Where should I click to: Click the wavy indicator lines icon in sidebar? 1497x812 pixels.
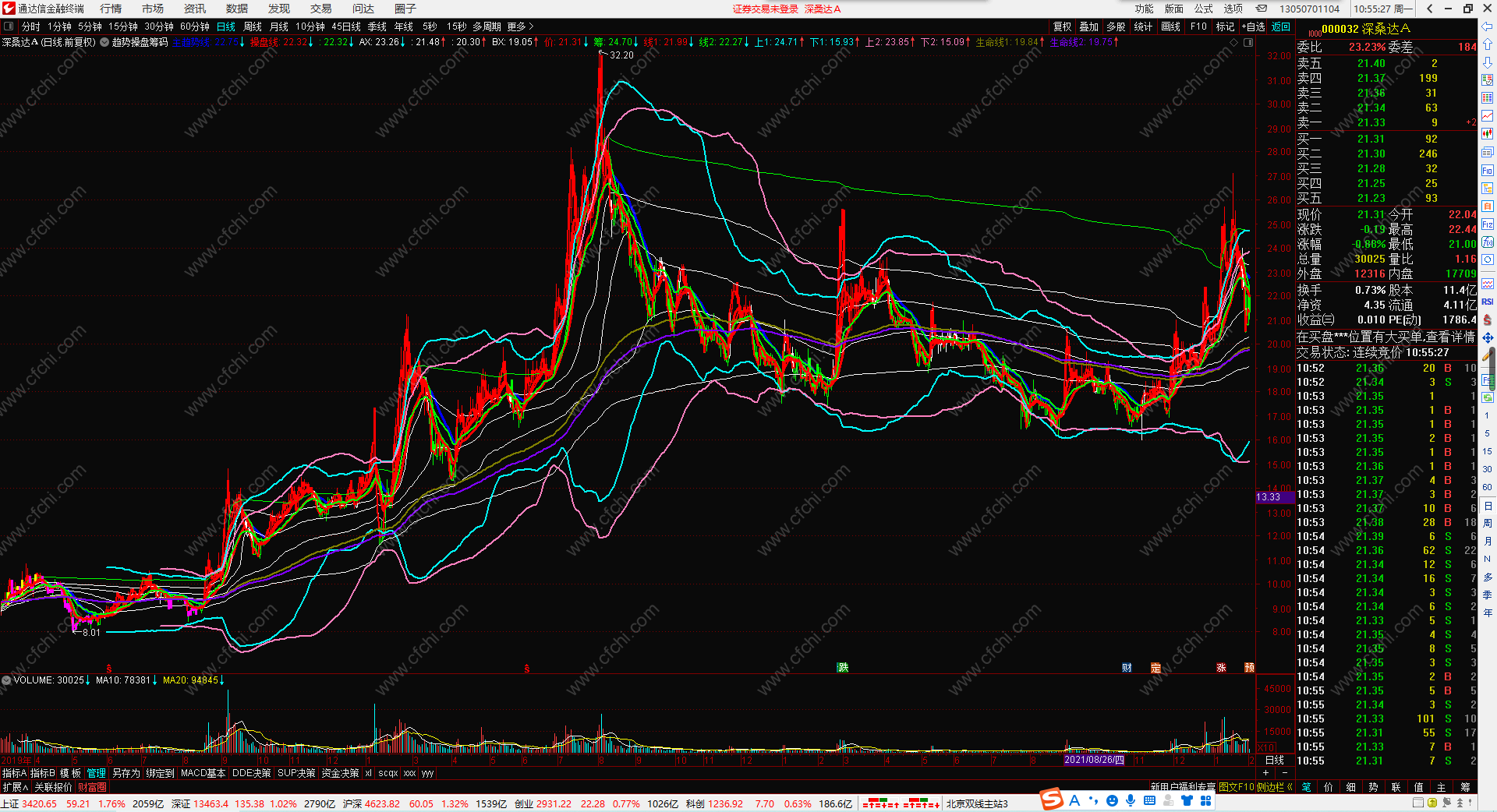coord(1488,284)
